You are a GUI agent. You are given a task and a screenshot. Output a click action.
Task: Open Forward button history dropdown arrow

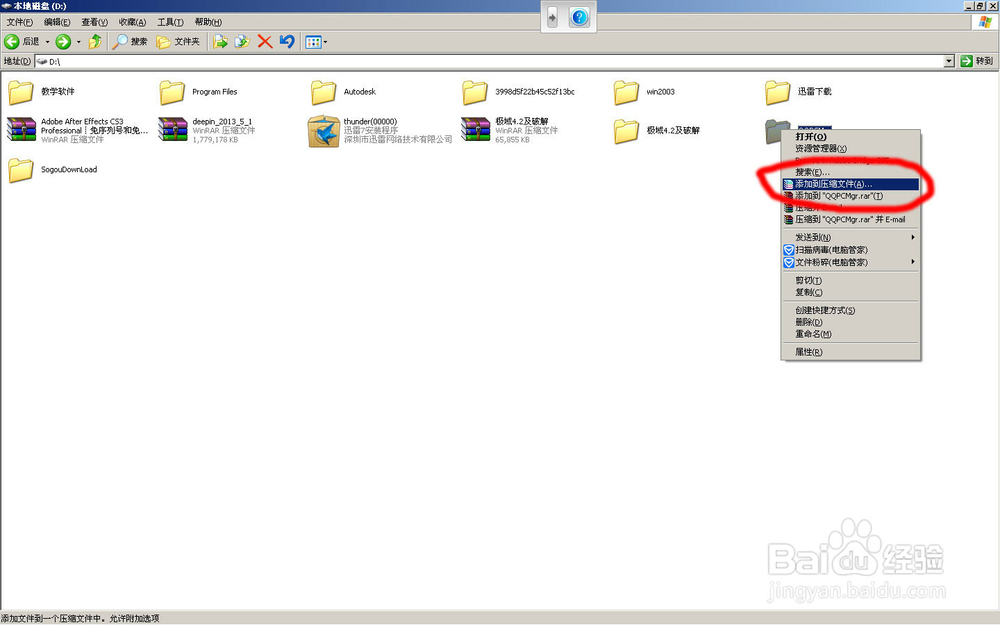point(78,42)
